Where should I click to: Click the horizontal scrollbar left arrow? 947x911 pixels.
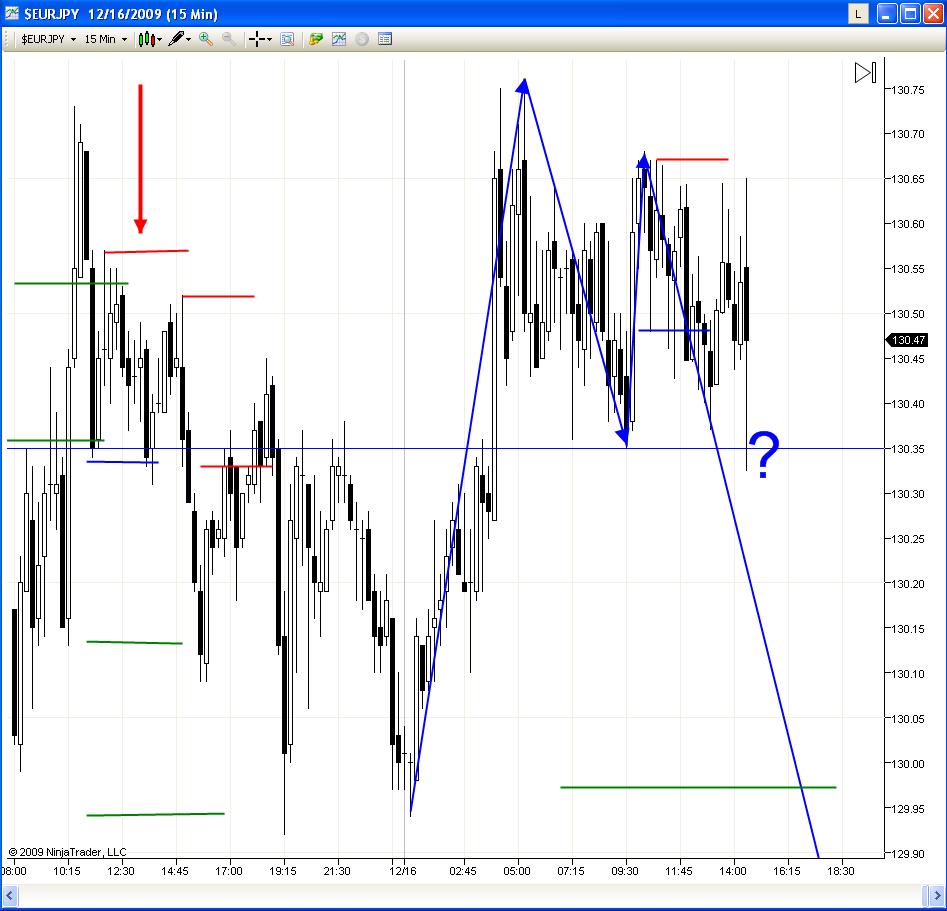9,895
